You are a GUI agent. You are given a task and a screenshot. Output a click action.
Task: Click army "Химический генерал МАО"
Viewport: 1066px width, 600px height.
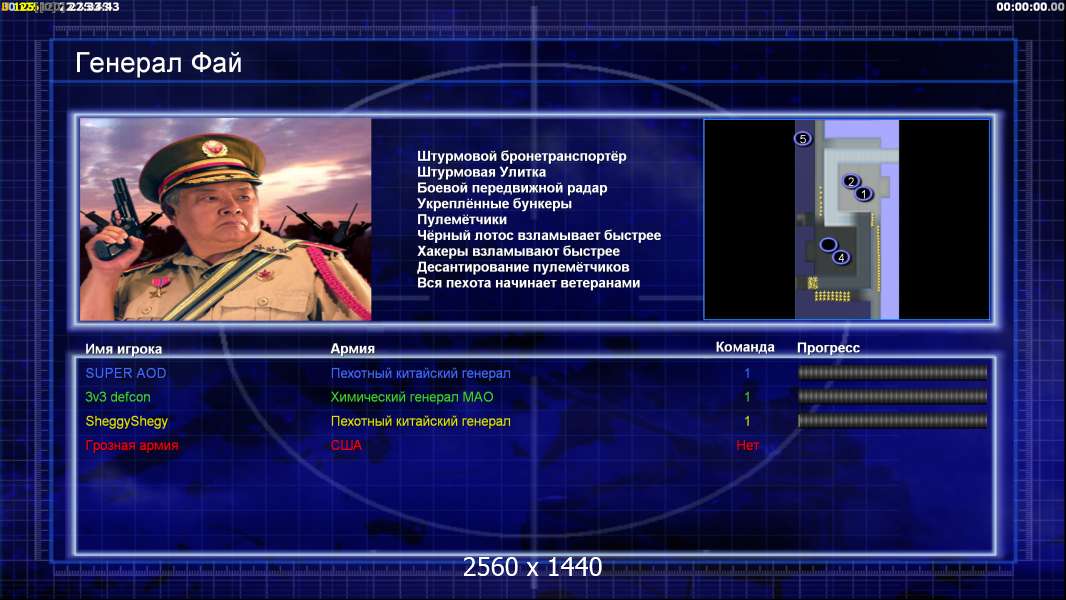coord(412,397)
